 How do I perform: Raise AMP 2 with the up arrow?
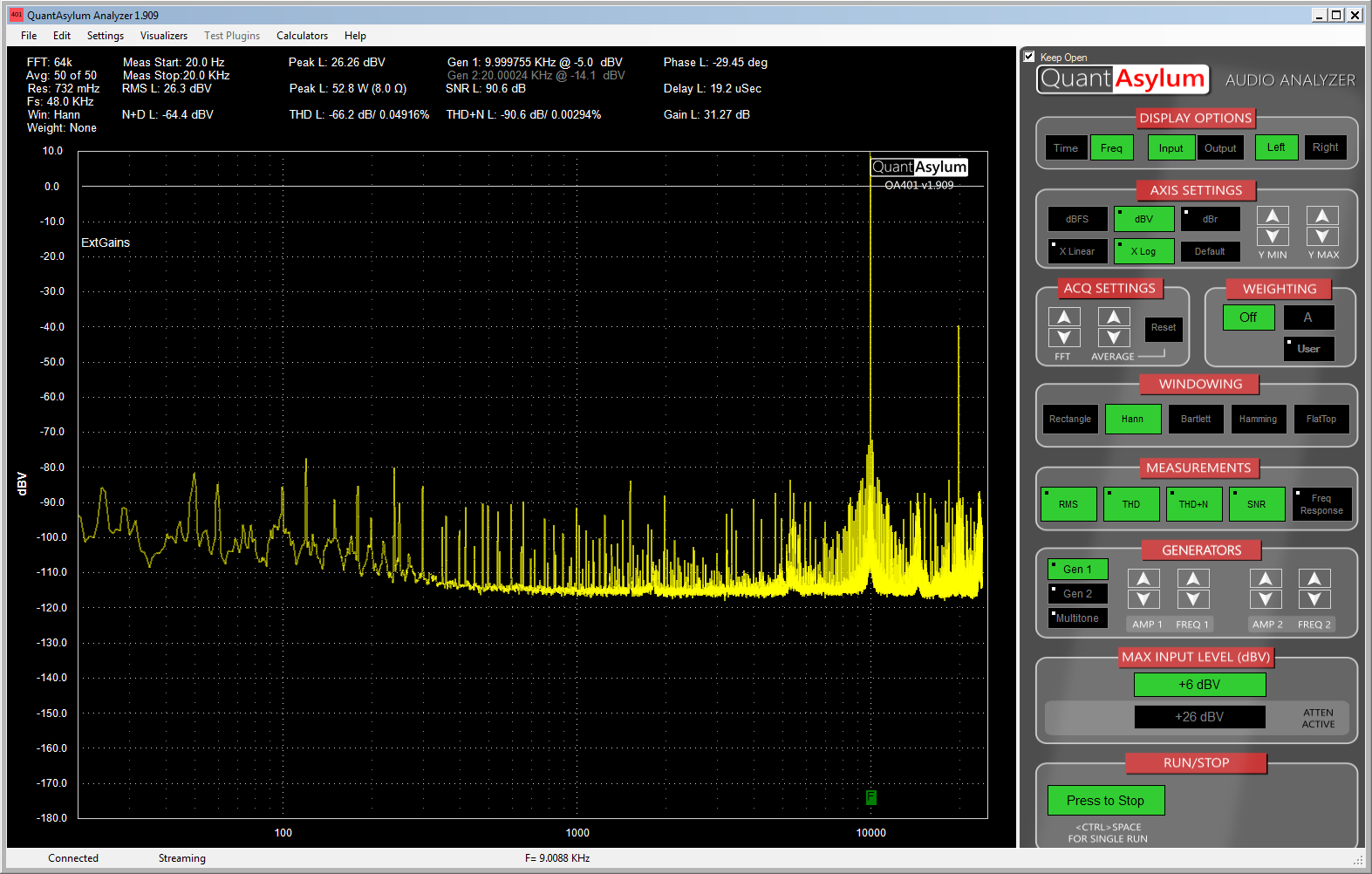click(1266, 578)
